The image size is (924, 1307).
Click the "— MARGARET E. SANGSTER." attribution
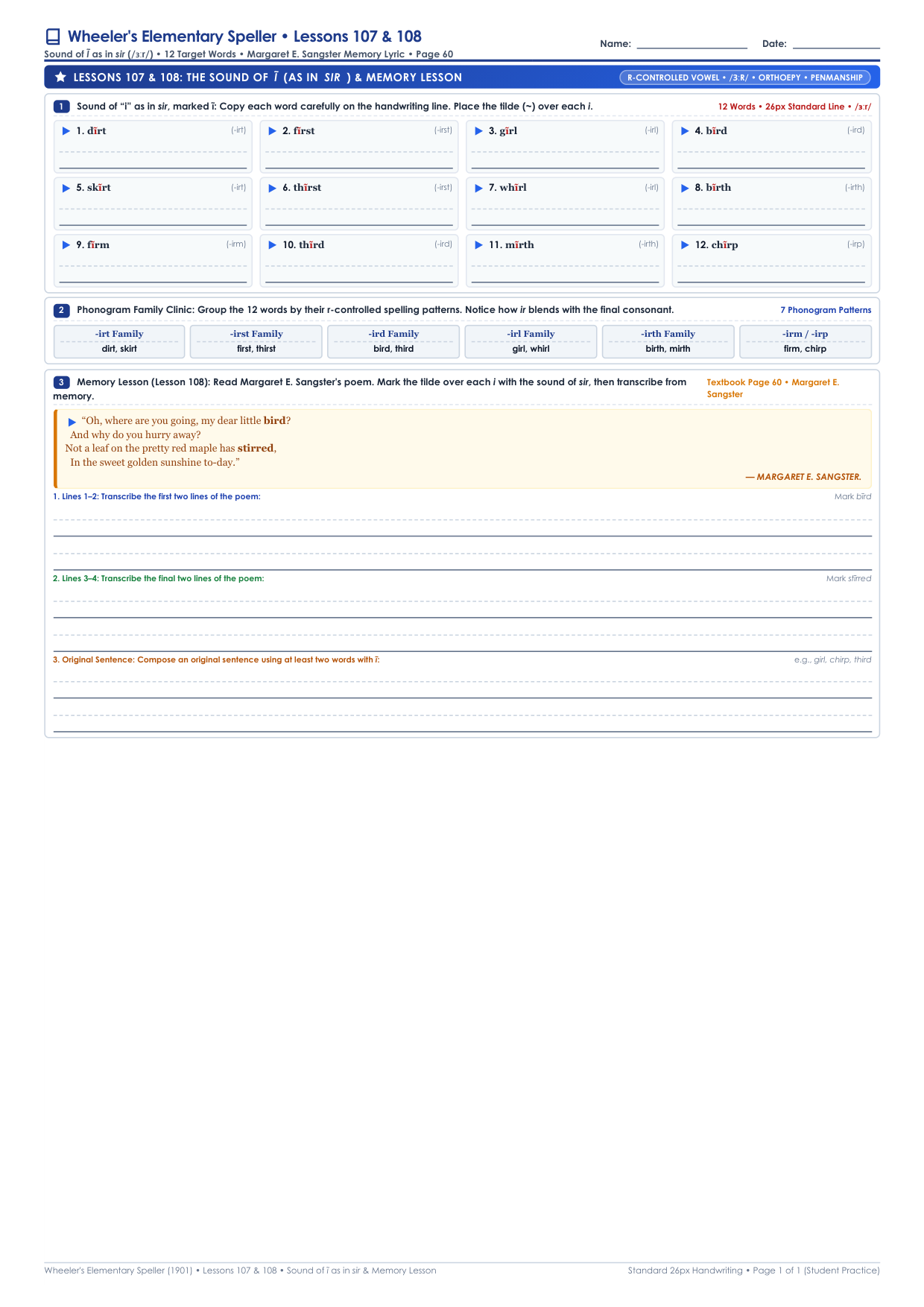(x=803, y=477)
